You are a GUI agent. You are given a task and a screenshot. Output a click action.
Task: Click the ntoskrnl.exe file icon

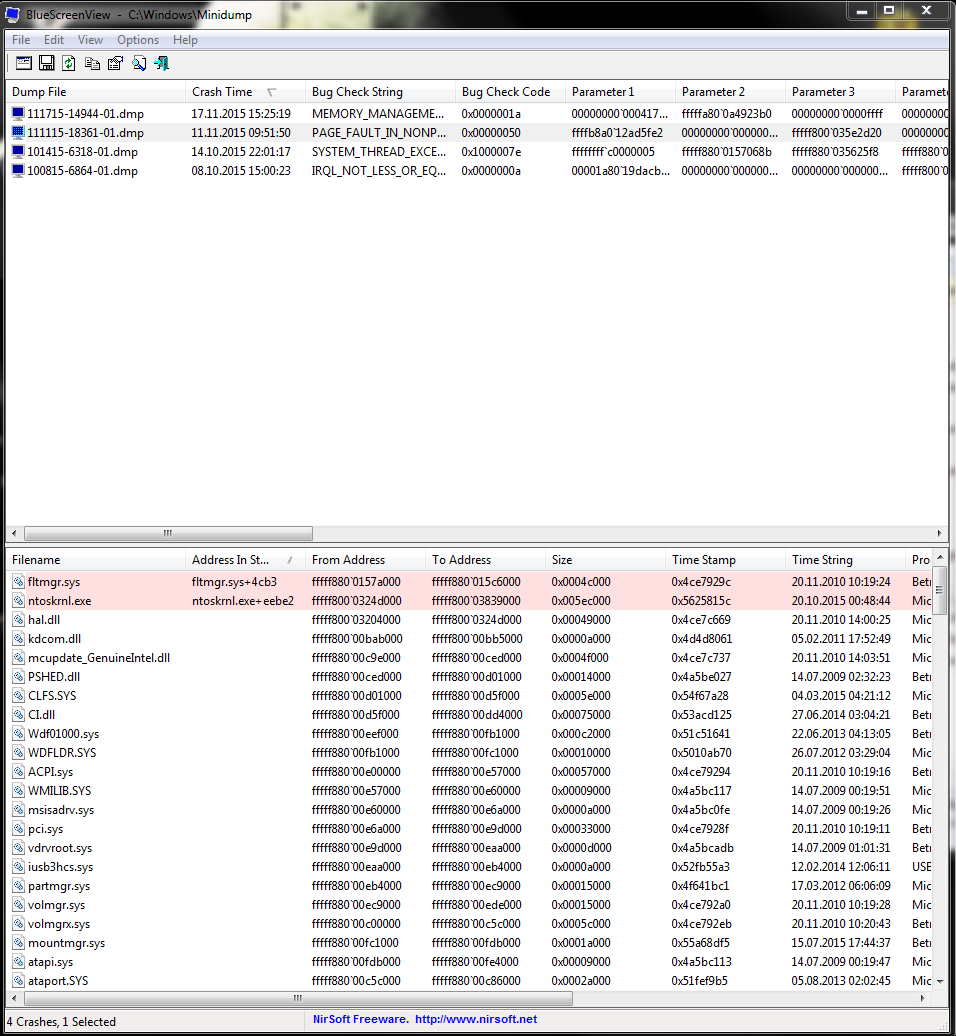[x=18, y=601]
